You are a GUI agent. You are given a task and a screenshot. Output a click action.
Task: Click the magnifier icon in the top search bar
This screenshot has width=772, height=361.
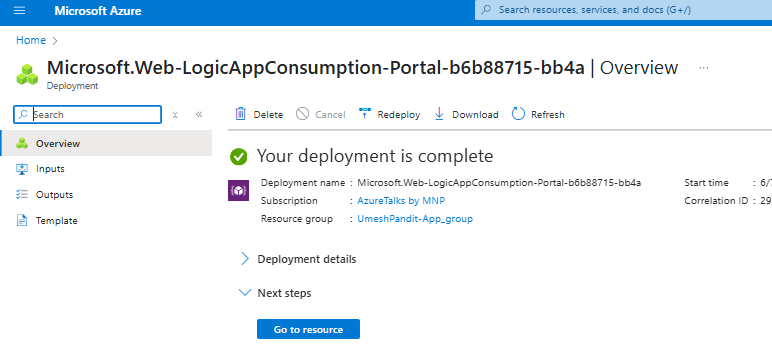click(x=486, y=10)
